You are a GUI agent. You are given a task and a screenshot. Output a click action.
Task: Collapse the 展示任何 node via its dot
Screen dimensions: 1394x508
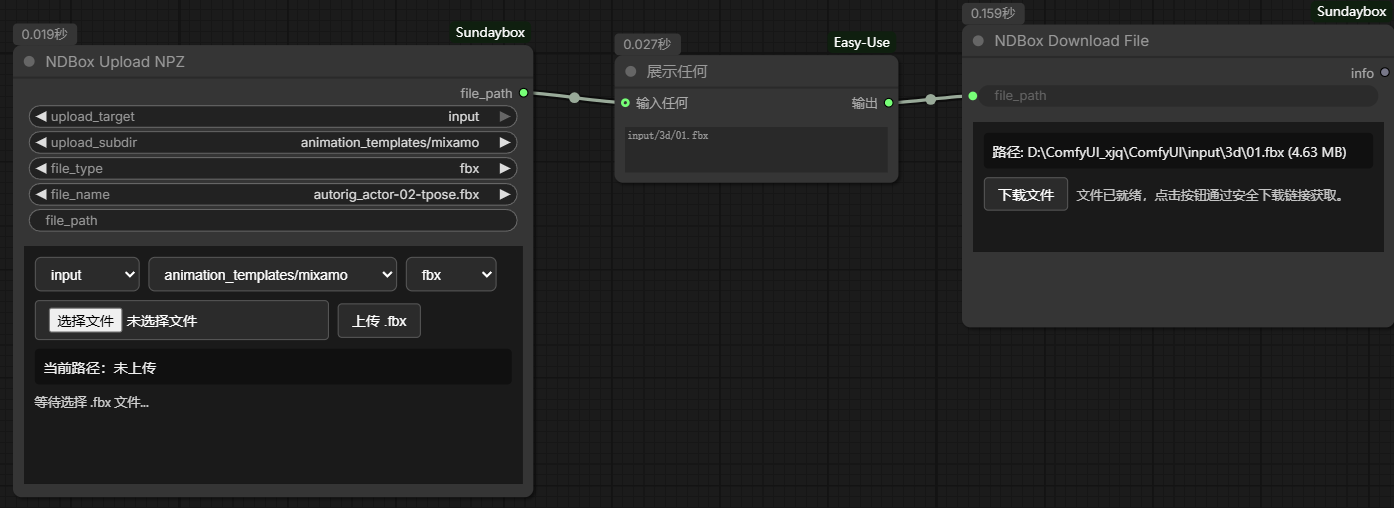click(x=630, y=72)
